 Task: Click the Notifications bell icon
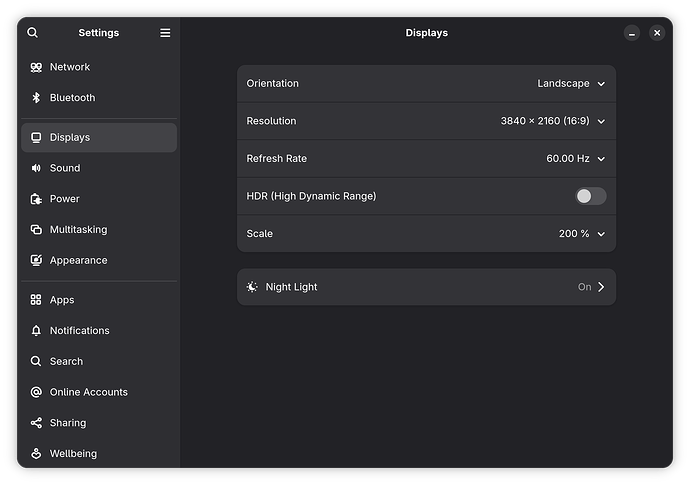point(36,331)
